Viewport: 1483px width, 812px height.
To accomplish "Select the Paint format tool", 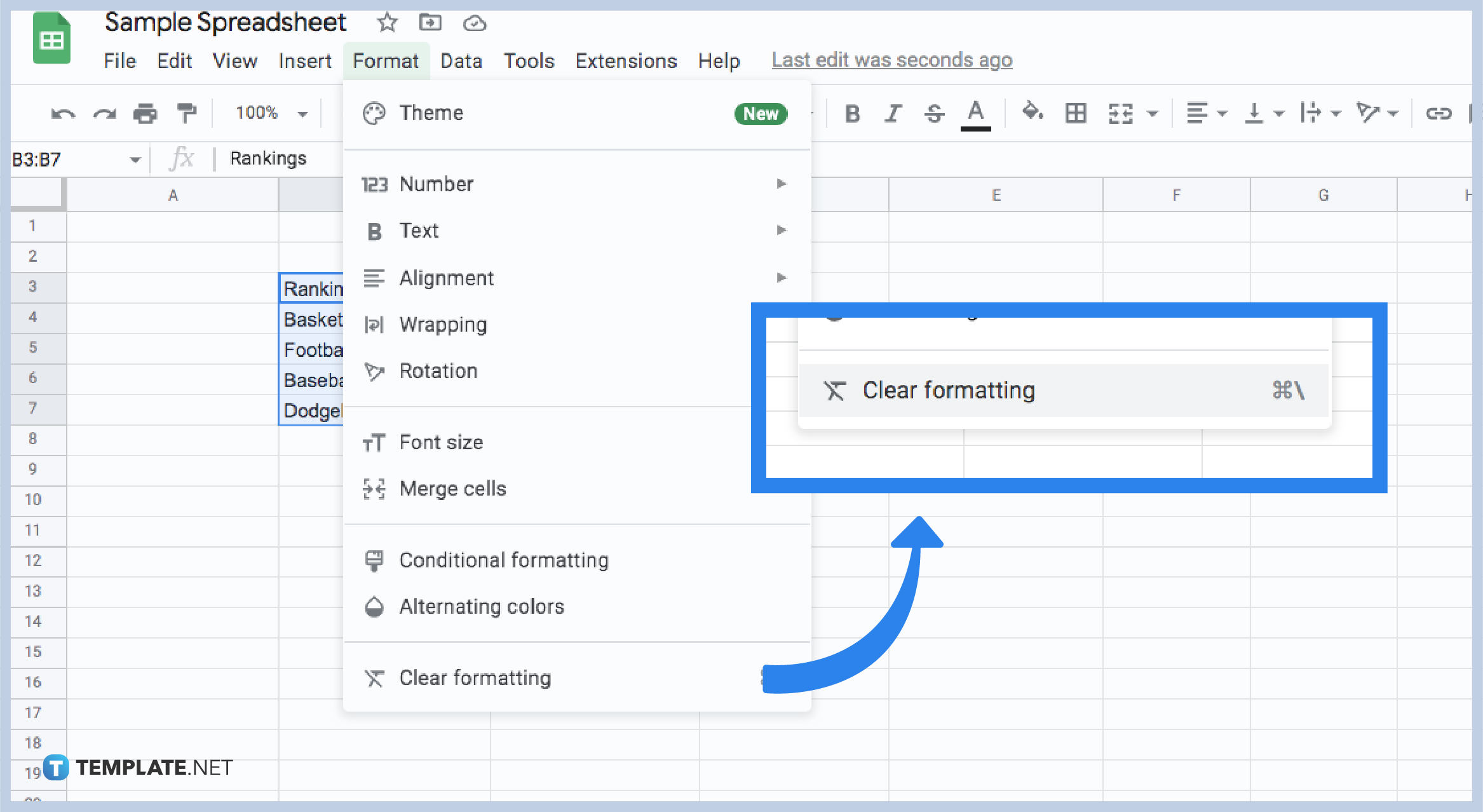I will [x=186, y=112].
